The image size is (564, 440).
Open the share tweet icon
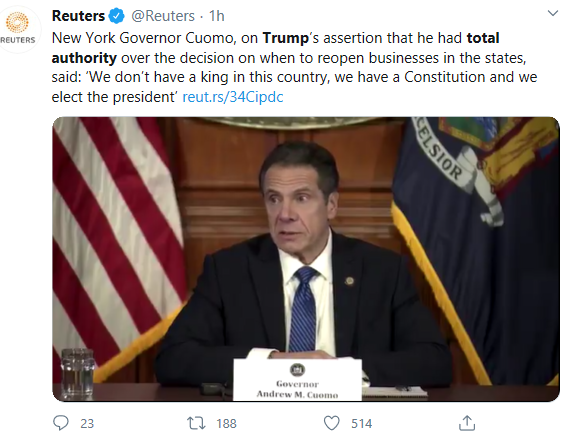pyautogui.click(x=467, y=423)
